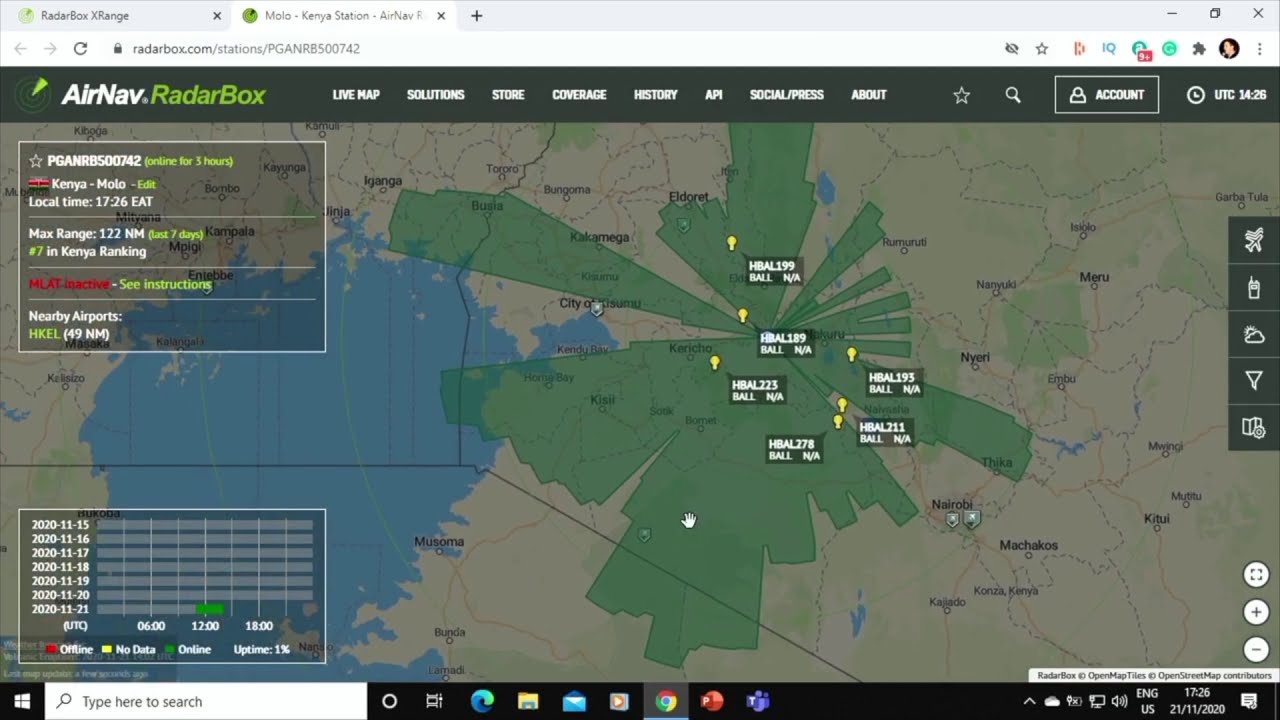
Task: Show hidden system tray icons
Action: [1029, 701]
